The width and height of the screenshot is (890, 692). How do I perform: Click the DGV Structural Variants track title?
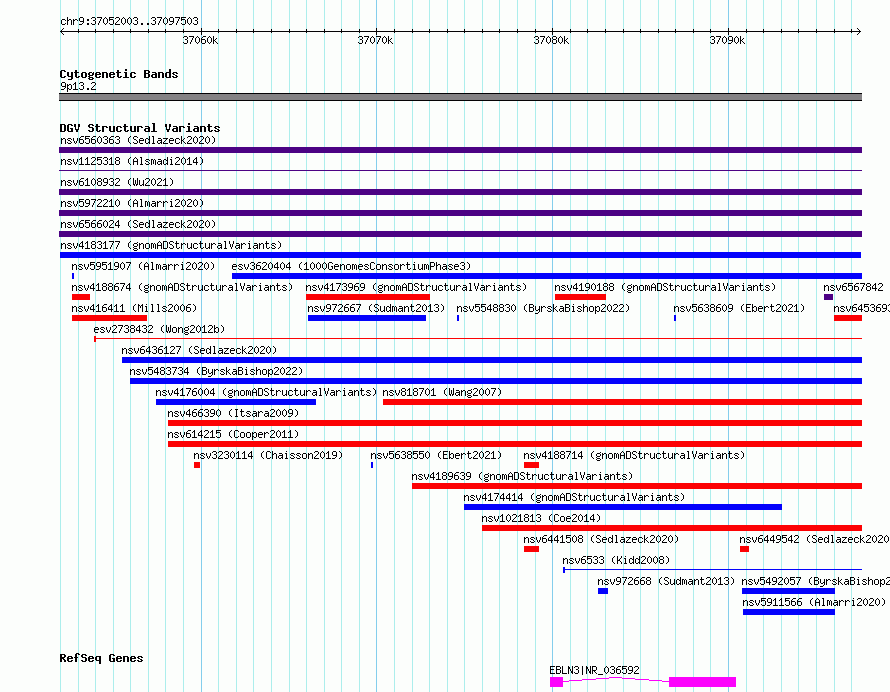[140, 128]
